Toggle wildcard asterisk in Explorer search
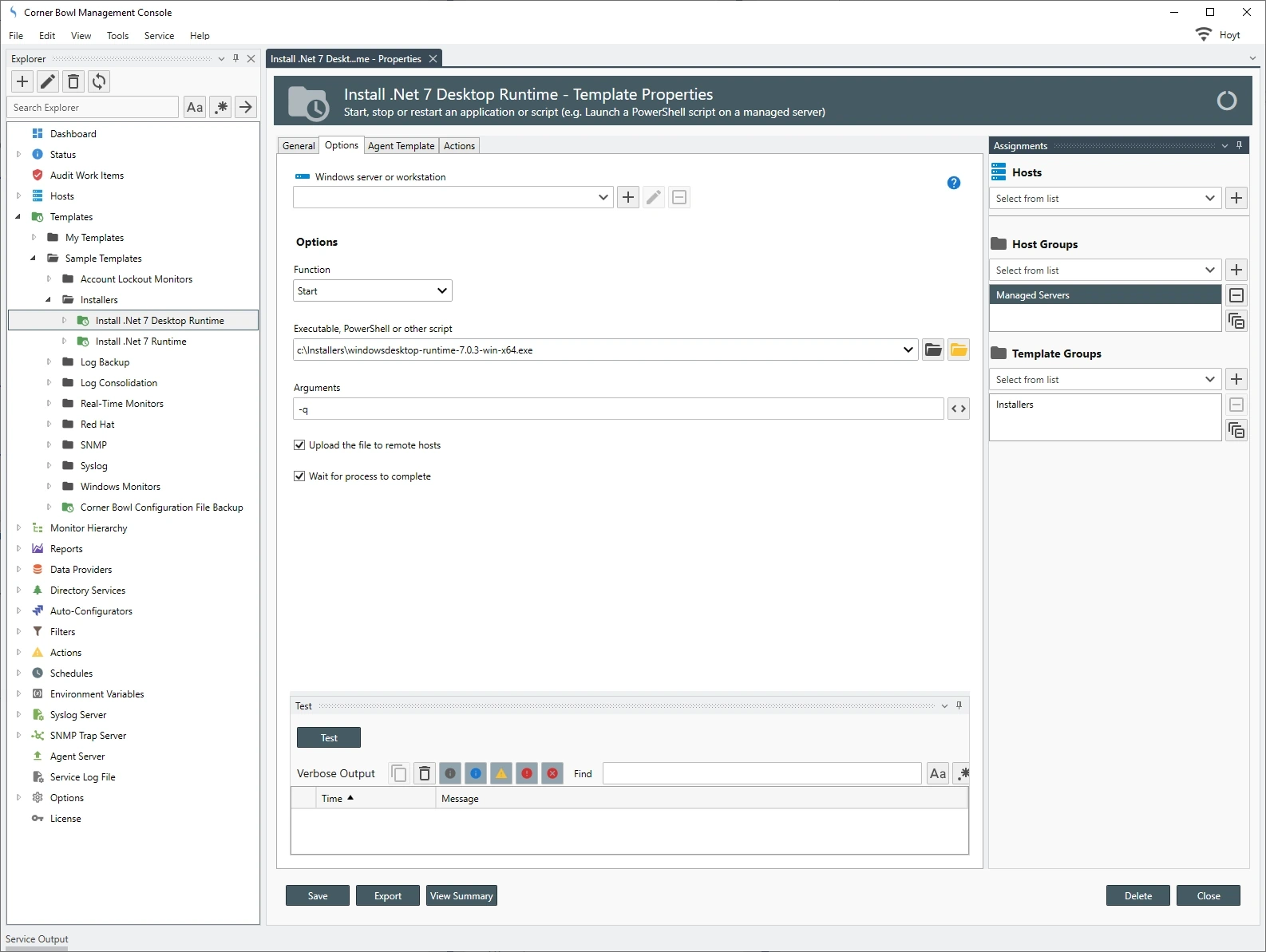The width and height of the screenshot is (1266, 952). [x=221, y=107]
